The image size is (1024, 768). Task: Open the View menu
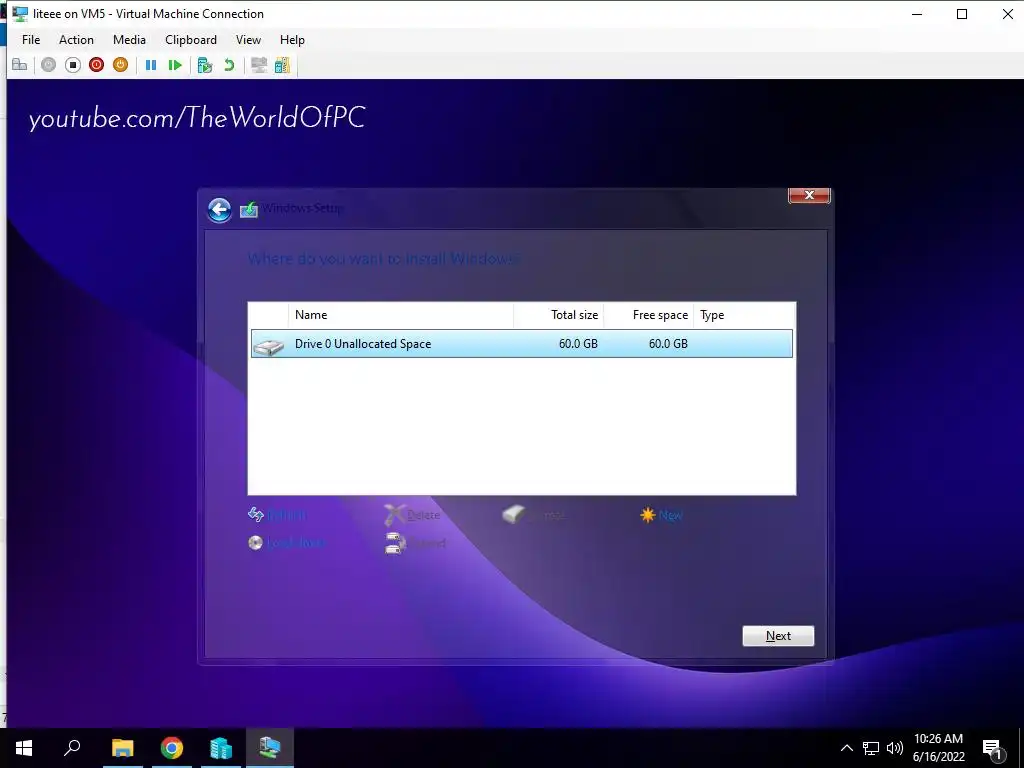pos(248,40)
